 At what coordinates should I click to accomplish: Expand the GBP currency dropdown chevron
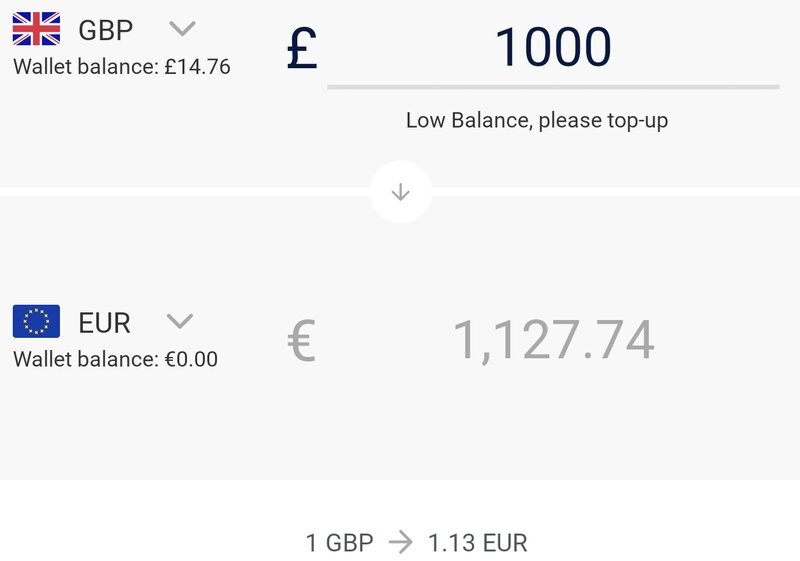pos(182,29)
